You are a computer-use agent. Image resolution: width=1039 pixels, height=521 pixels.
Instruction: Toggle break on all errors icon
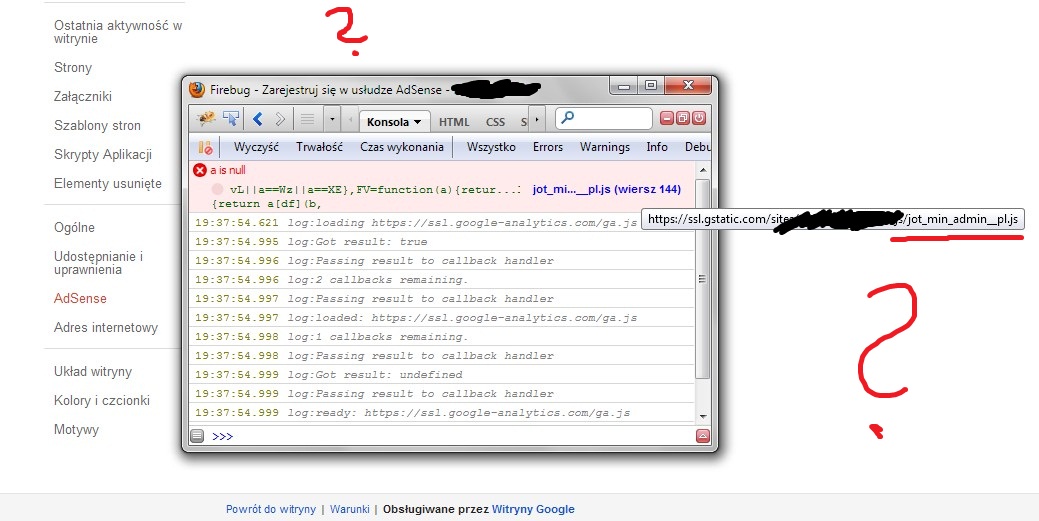[205, 147]
